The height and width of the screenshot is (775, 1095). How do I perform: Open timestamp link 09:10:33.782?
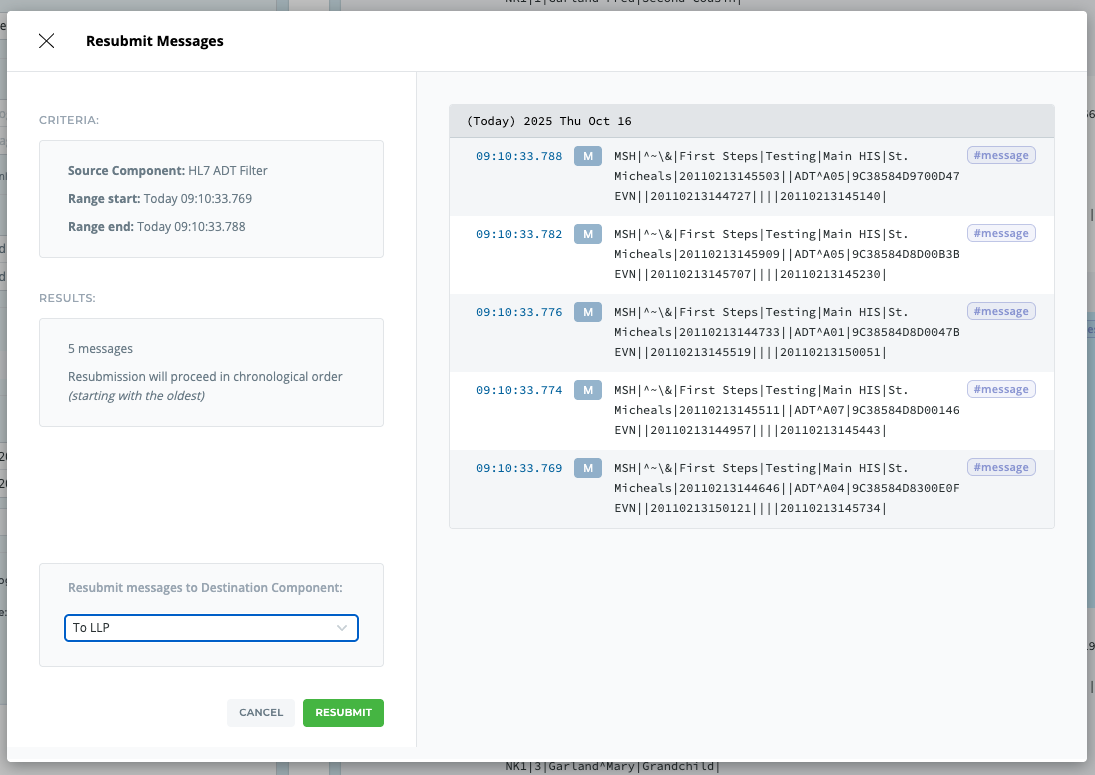(518, 234)
